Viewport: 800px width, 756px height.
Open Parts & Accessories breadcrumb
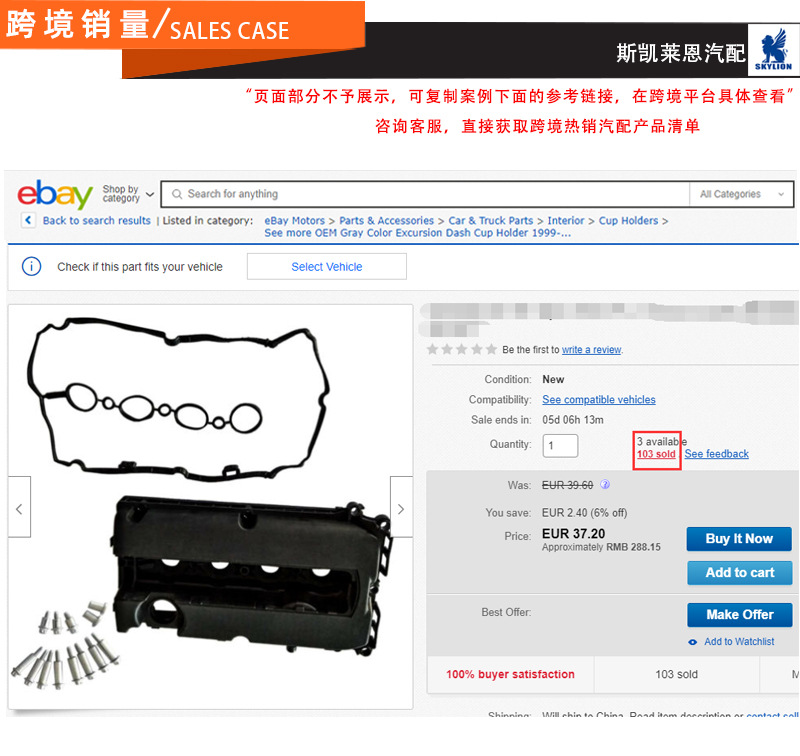click(x=386, y=221)
